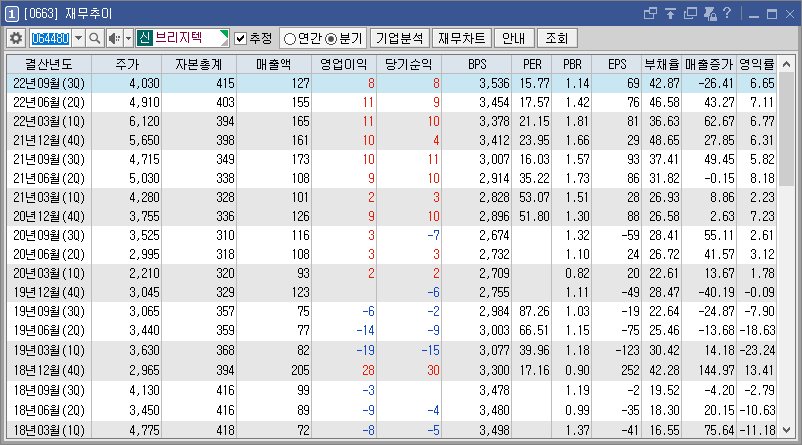Click the 안내 button

click(514, 38)
